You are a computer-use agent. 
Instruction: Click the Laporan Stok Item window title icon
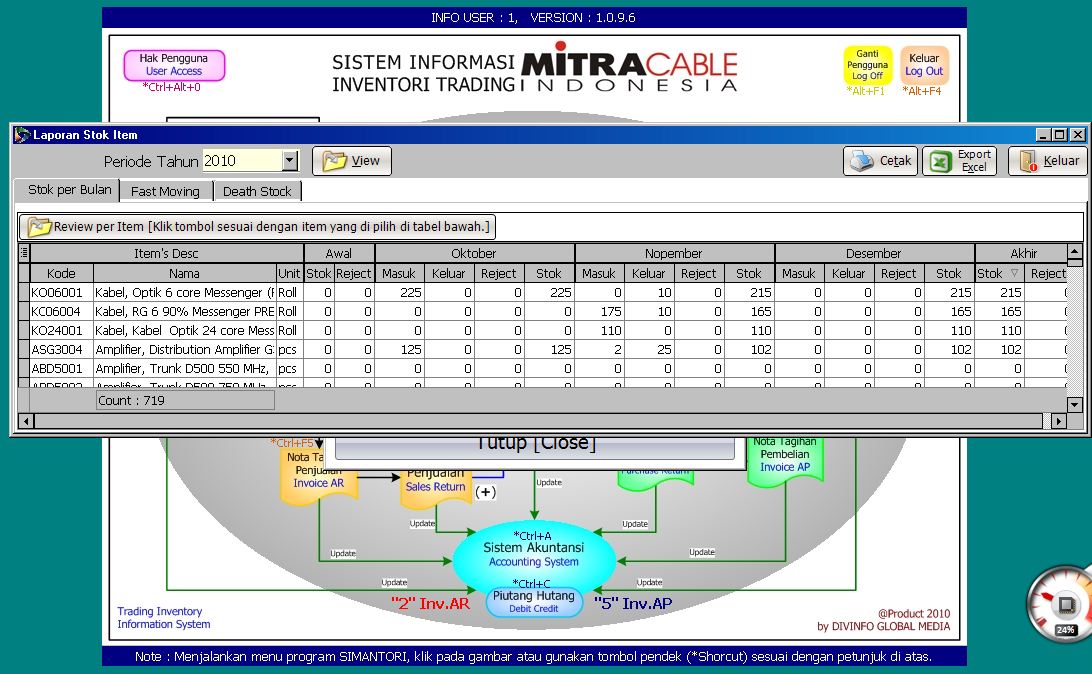22,134
